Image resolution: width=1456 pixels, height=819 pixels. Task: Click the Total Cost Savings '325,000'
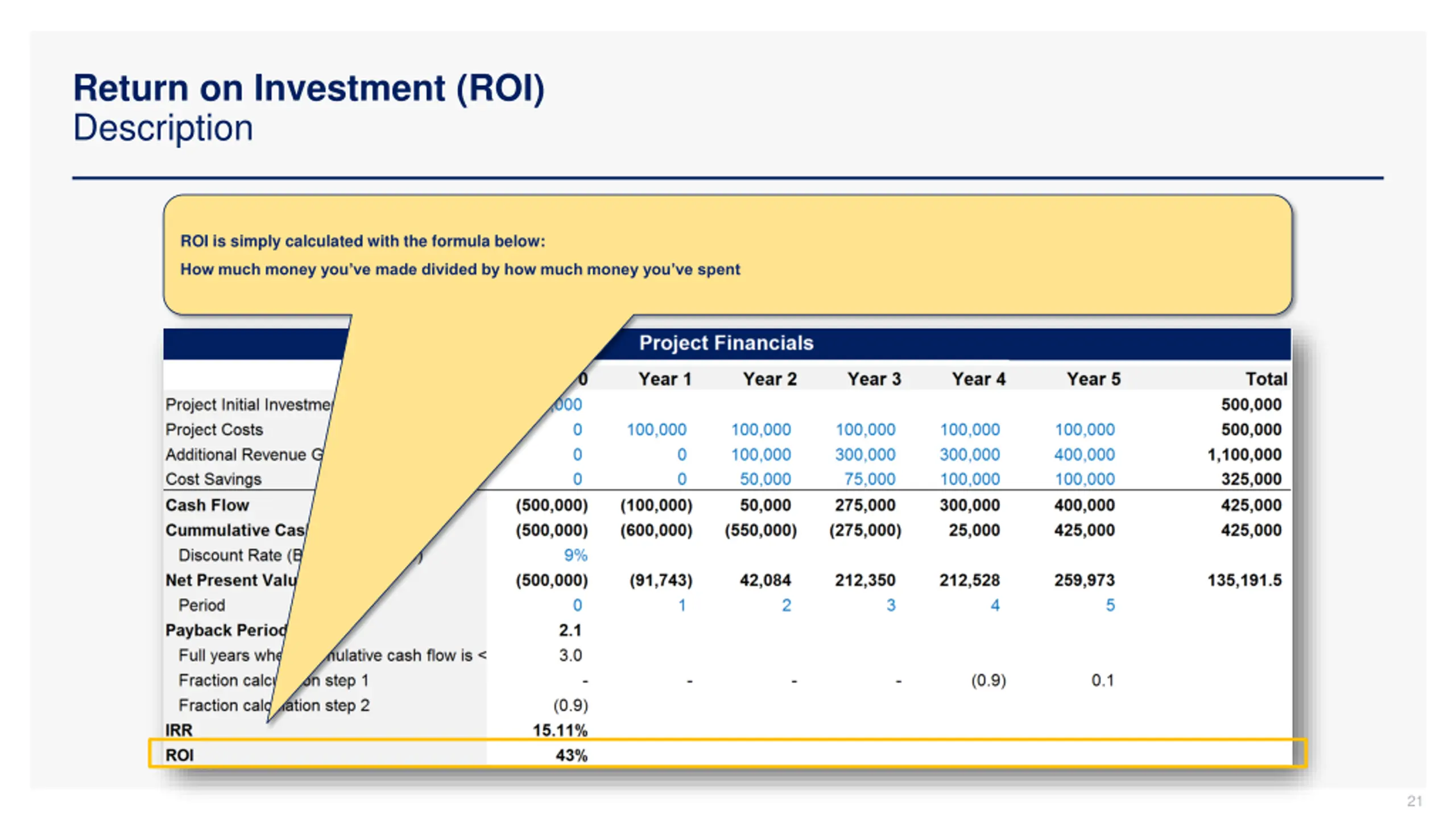1251,479
